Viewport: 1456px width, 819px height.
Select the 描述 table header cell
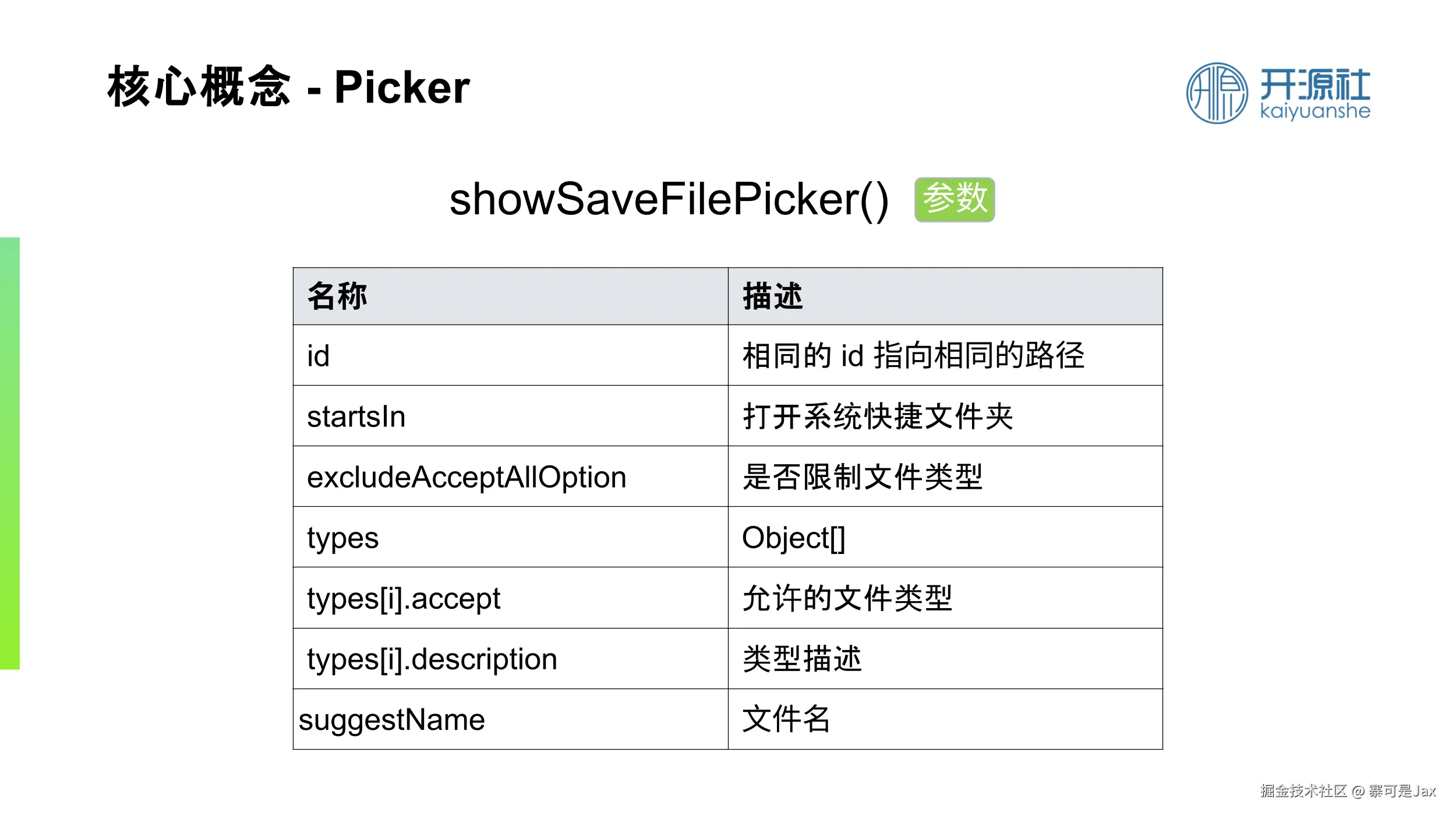click(x=945, y=296)
